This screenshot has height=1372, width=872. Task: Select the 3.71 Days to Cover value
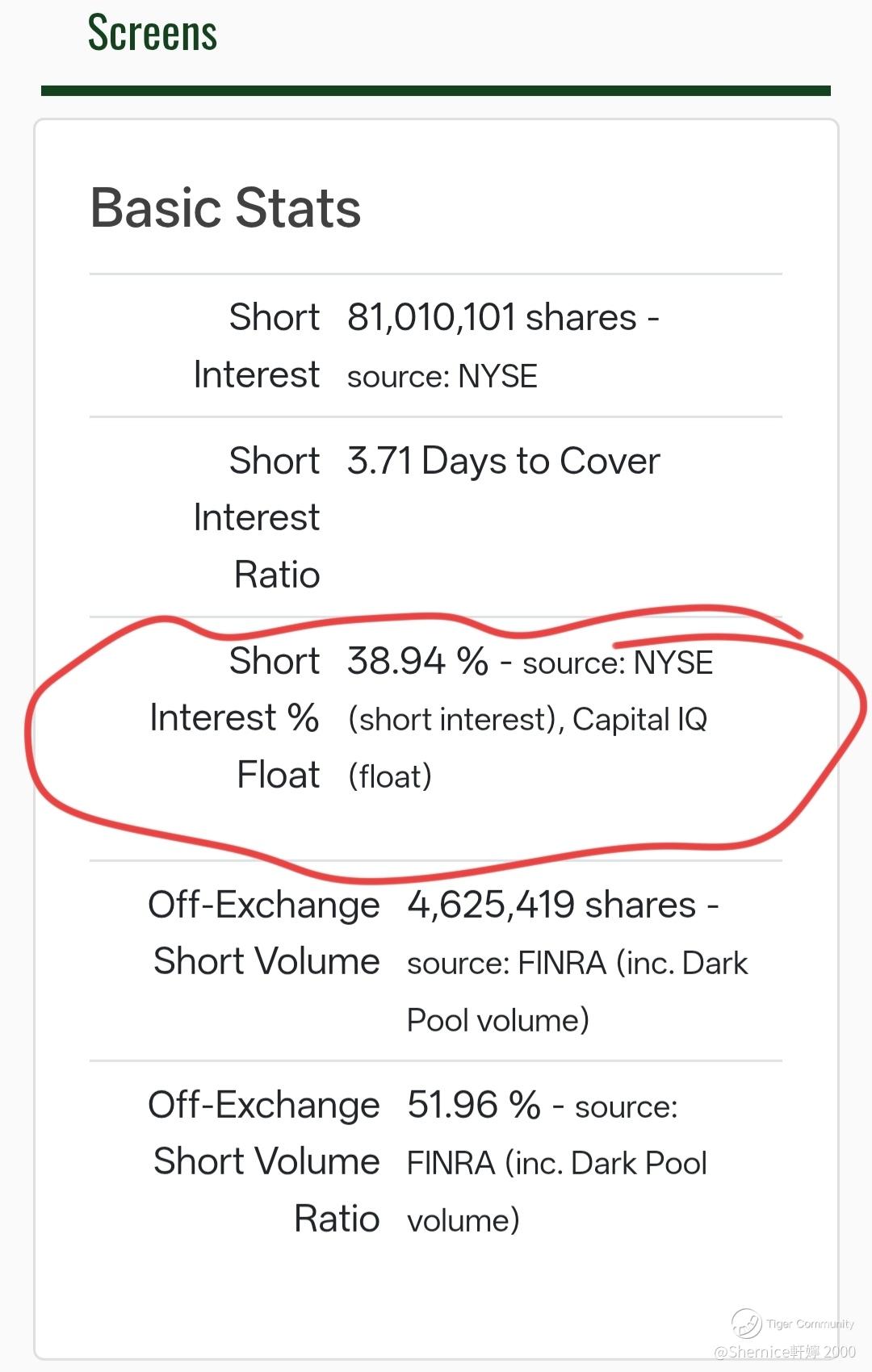[x=503, y=462]
